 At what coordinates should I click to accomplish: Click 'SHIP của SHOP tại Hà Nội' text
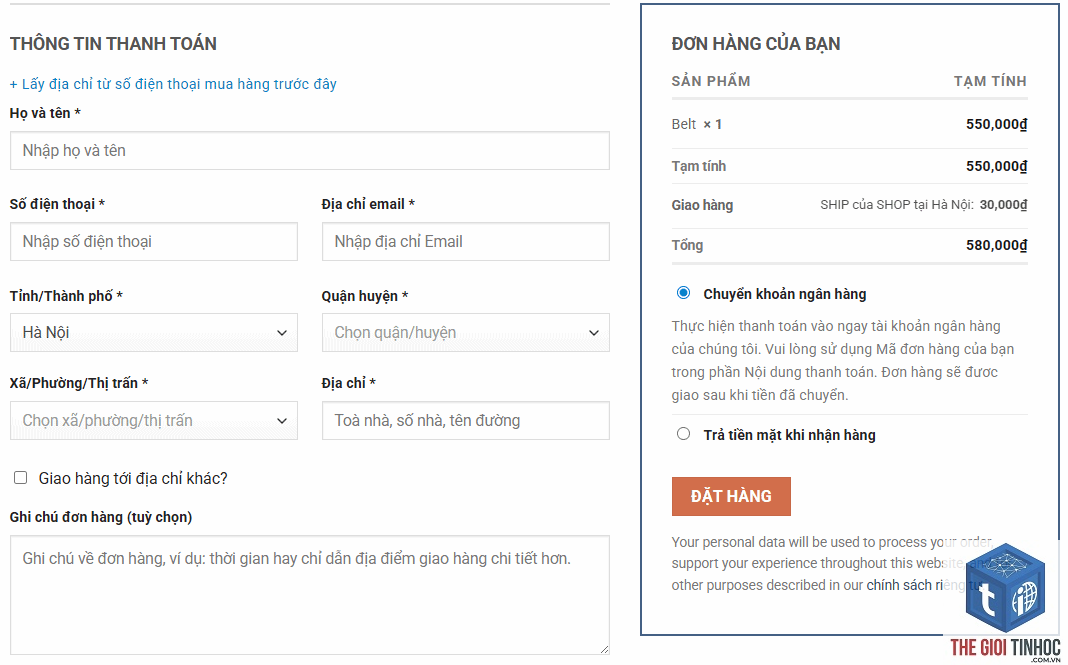(896, 204)
